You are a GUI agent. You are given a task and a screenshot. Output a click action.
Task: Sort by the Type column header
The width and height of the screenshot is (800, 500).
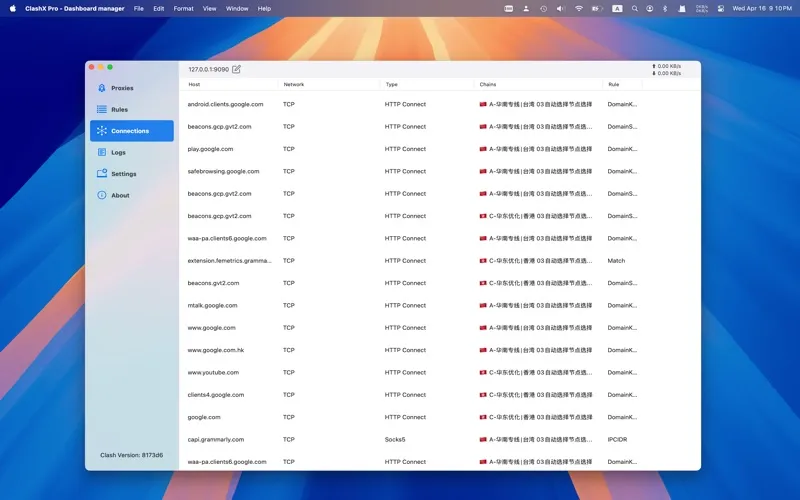(x=391, y=84)
